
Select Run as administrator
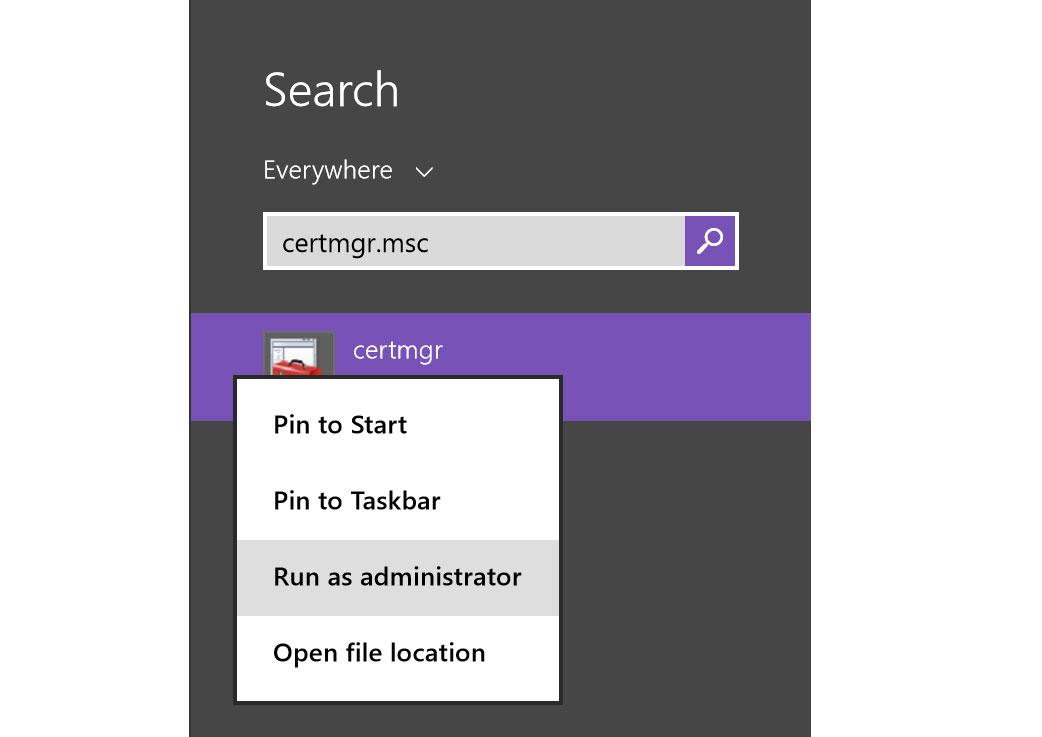point(397,578)
